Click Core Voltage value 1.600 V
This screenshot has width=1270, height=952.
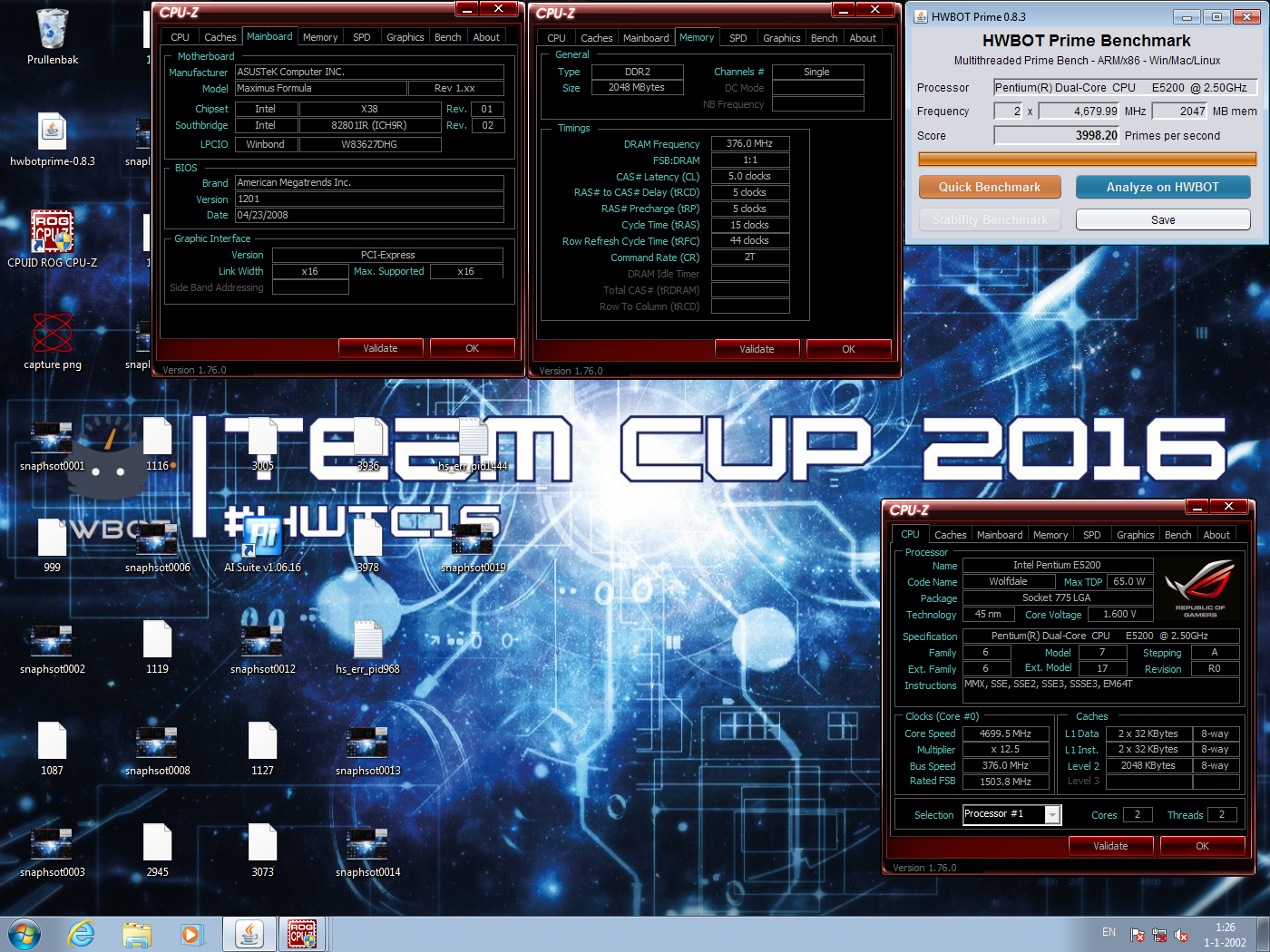pos(1119,614)
